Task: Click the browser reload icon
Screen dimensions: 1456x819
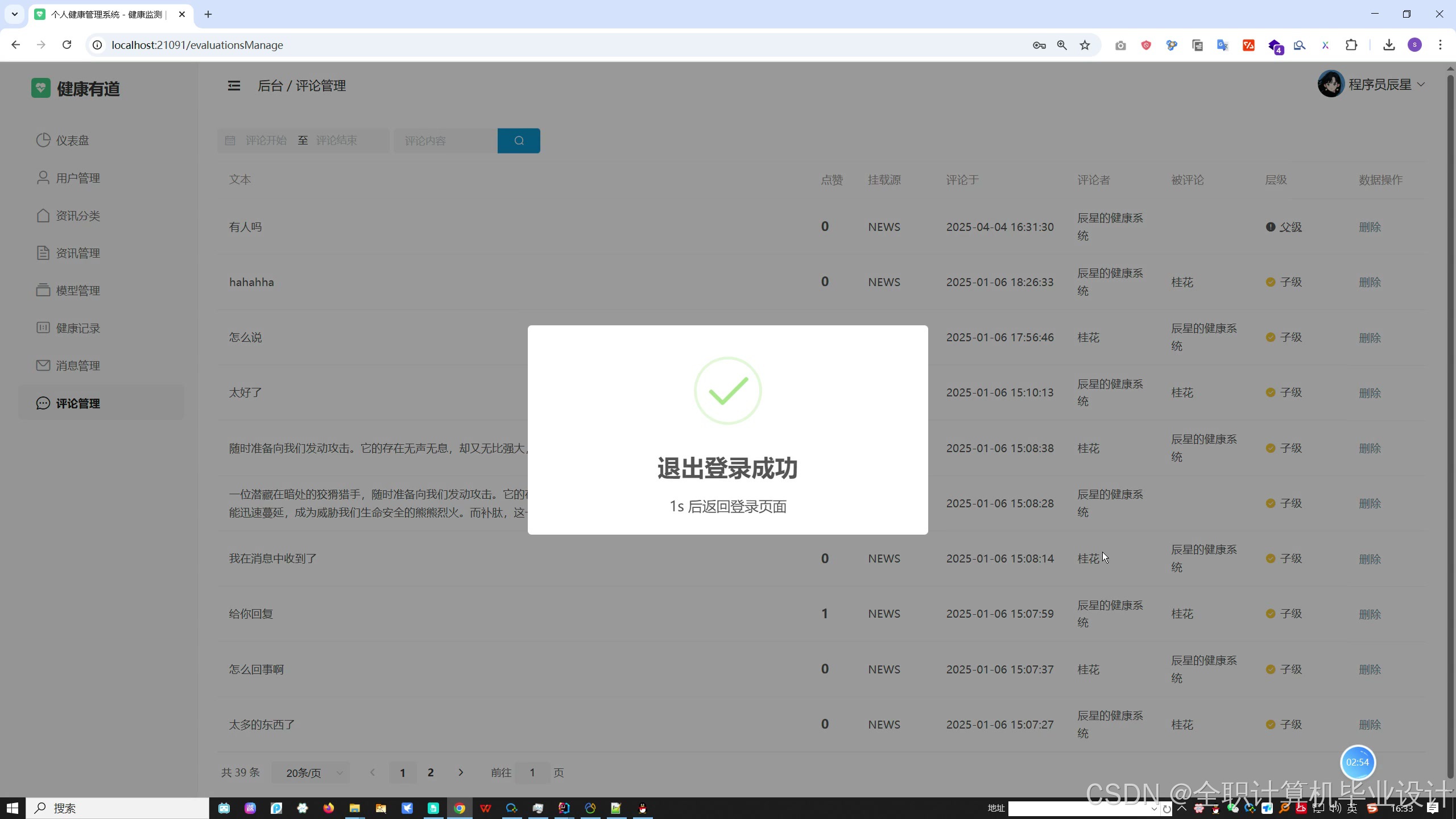Action: (67, 45)
